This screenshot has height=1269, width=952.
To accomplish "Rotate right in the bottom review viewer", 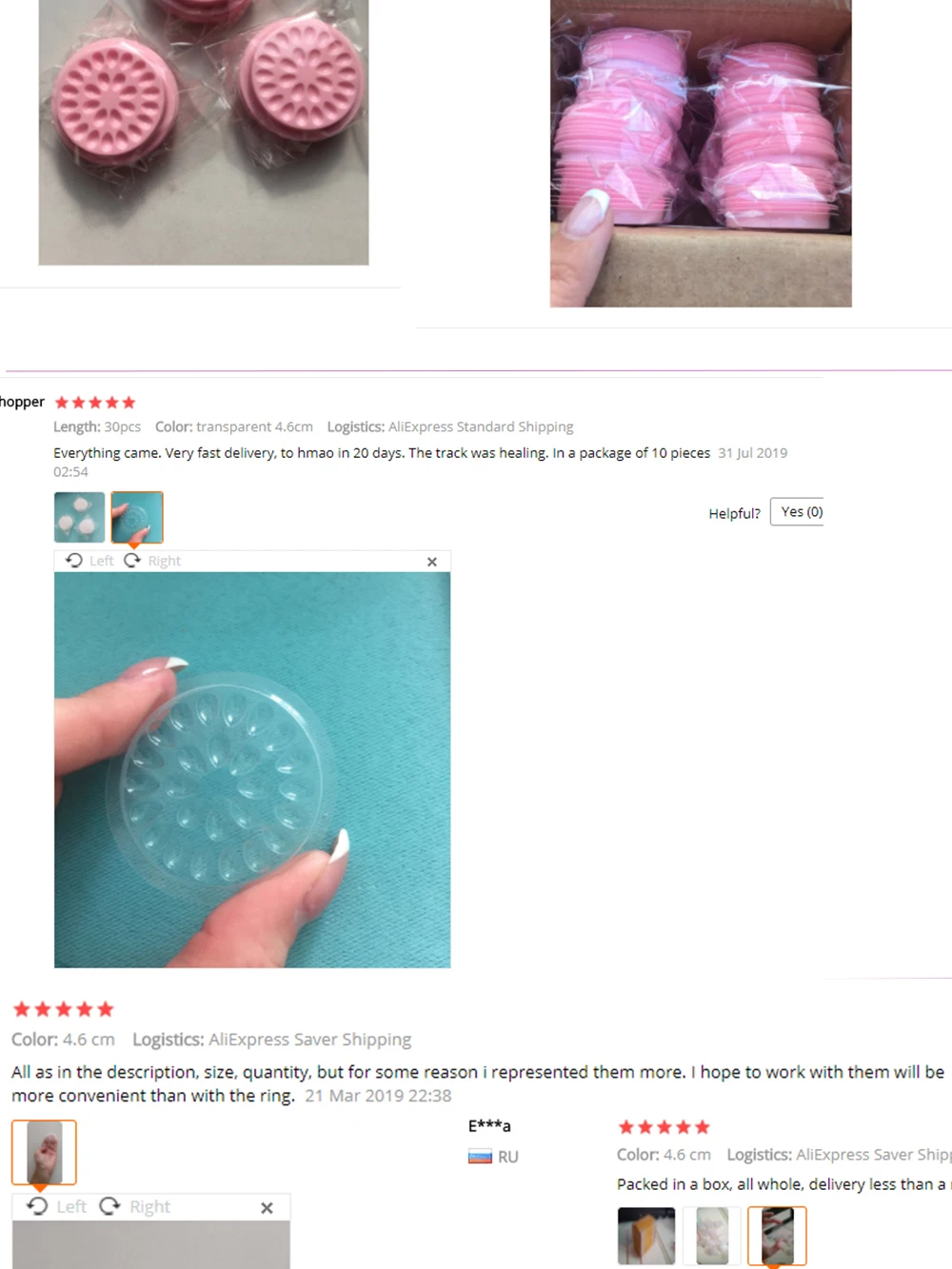I will click(135, 1206).
